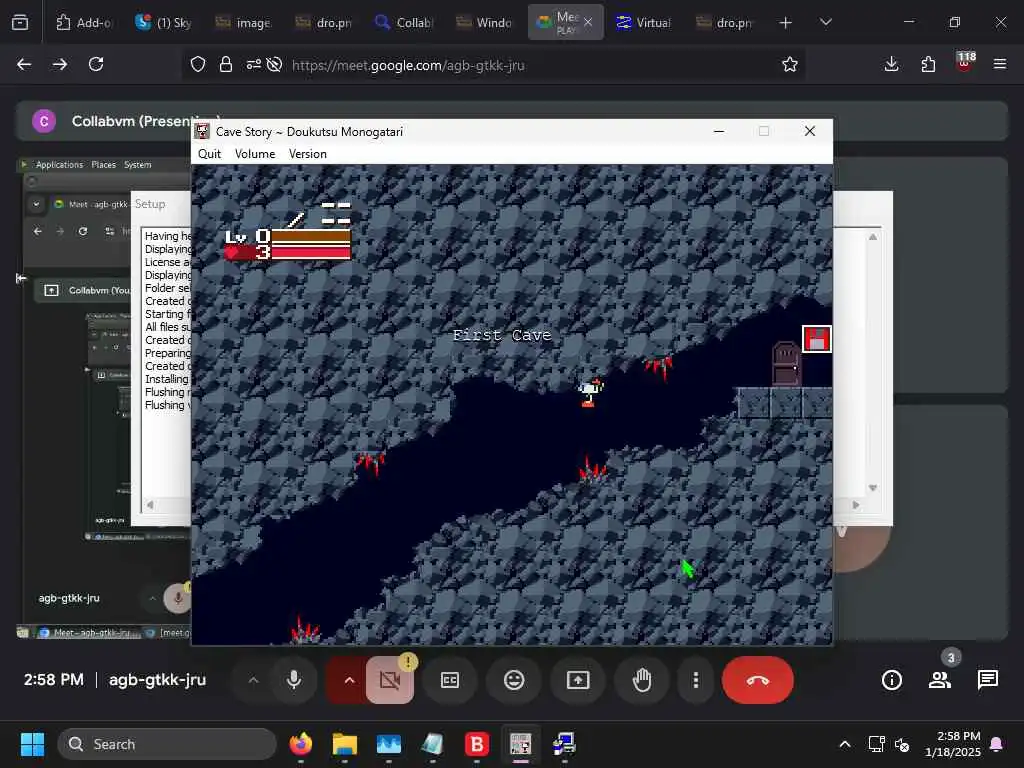The image size is (1024, 768).
Task: Open Firefox hamburger application menu
Action: pos(1000,64)
